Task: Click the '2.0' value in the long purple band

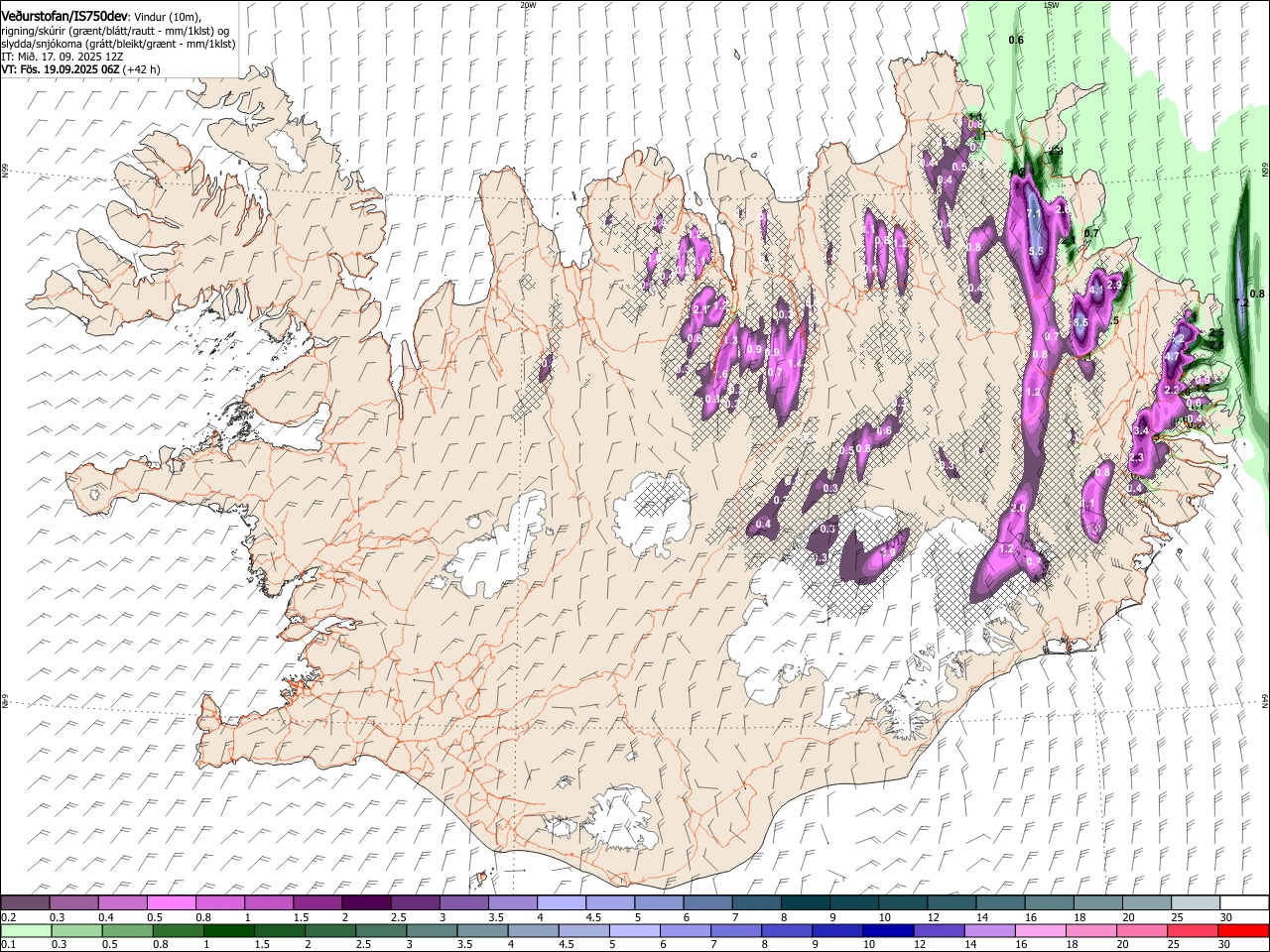Action: (x=1018, y=508)
